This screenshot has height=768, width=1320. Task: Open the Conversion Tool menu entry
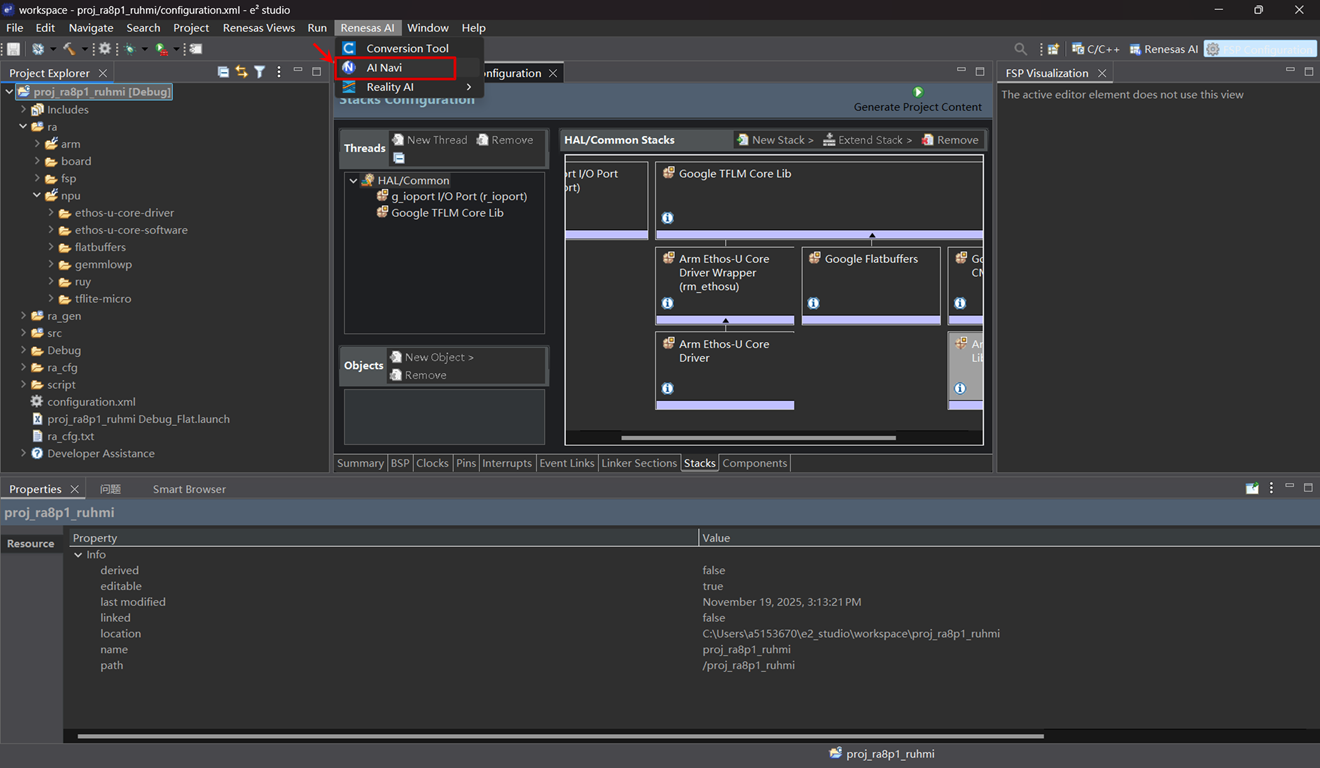tap(409, 48)
